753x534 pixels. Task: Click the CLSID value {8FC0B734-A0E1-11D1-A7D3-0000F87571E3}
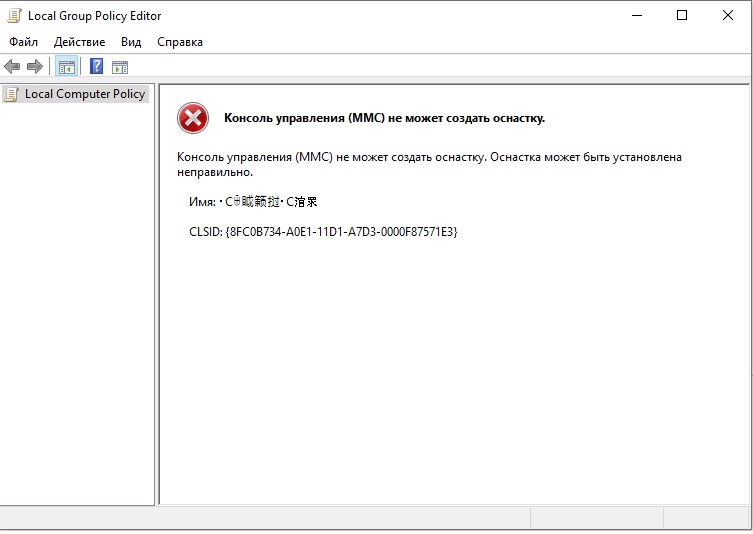(x=341, y=232)
